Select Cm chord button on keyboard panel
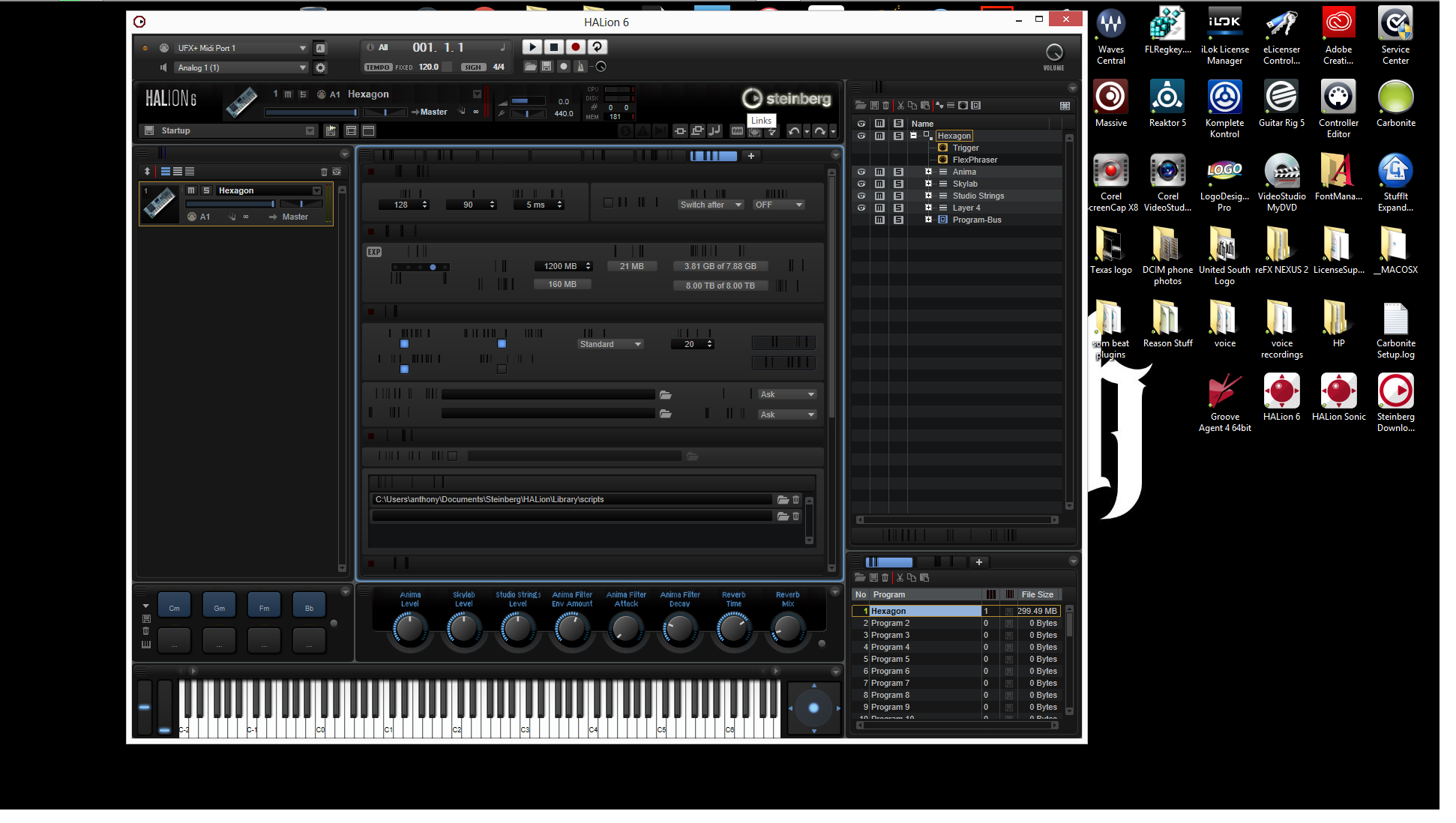Image resolution: width=1456 pixels, height=823 pixels. 175,608
